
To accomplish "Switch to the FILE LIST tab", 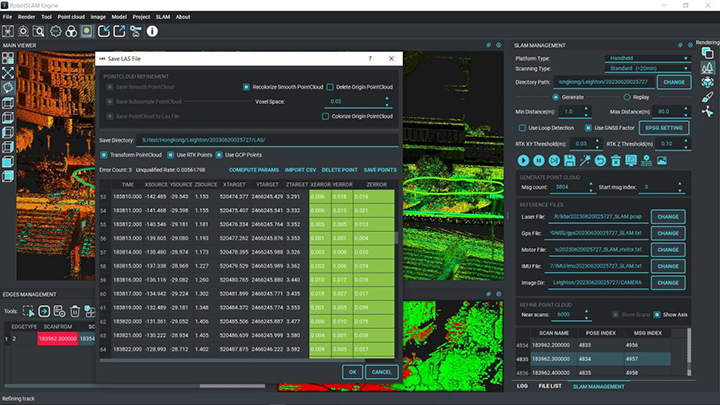I will pyautogui.click(x=550, y=386).
